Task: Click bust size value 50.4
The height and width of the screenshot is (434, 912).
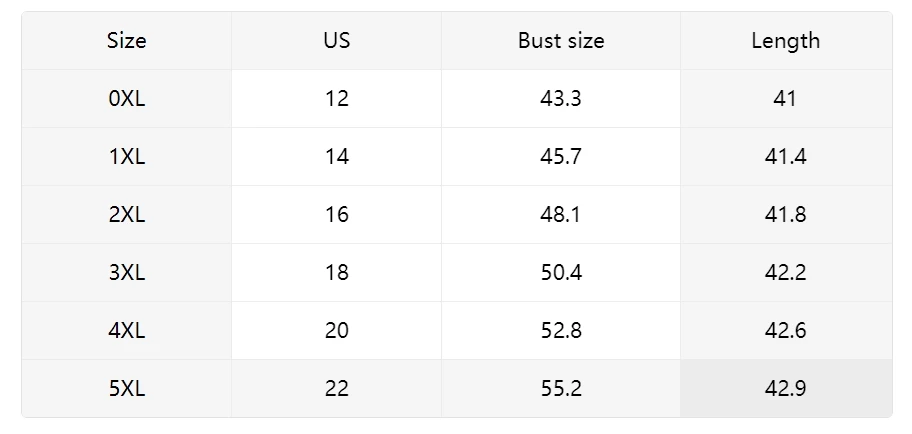Action: [561, 272]
